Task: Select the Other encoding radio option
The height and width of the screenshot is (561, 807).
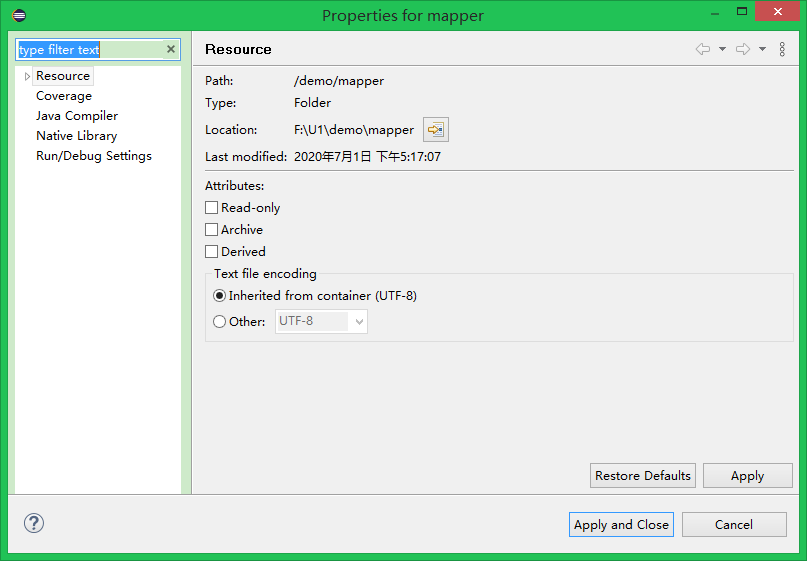Action: (x=220, y=322)
